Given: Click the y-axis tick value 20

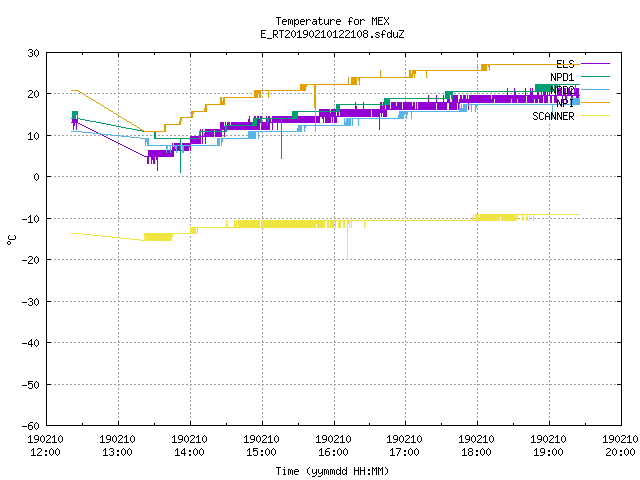Looking at the screenshot, I should coord(33,94).
